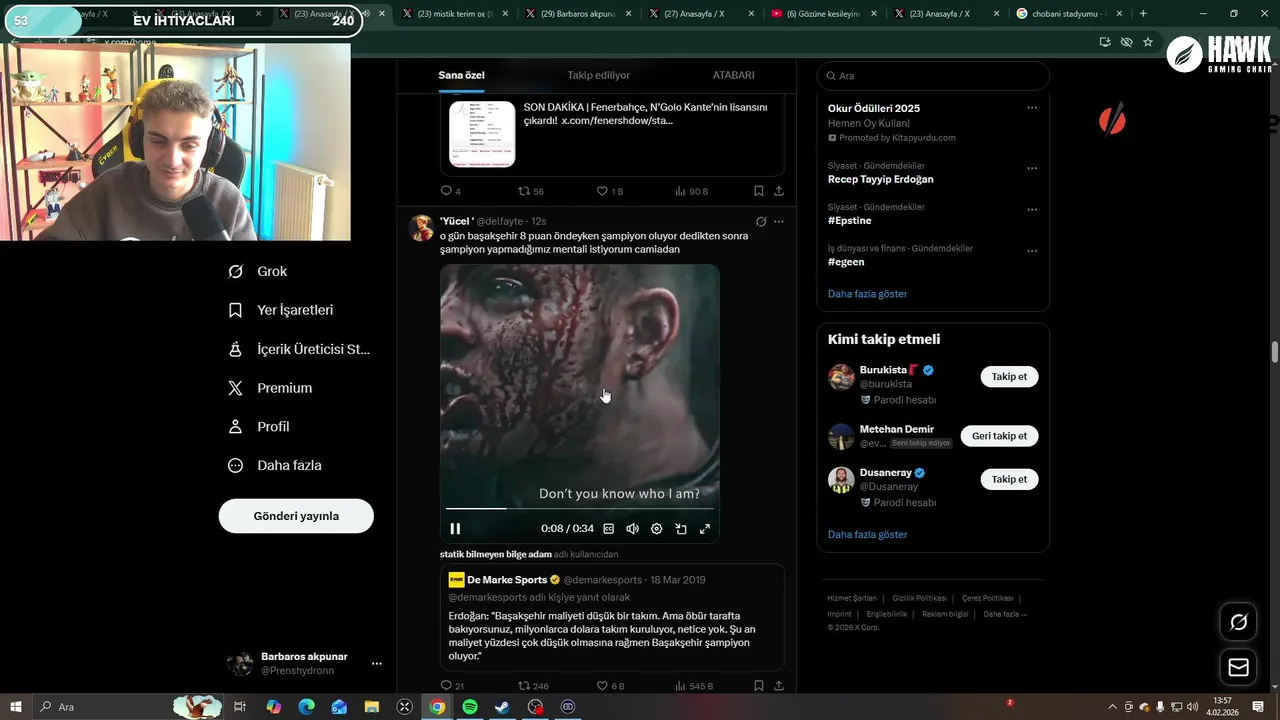Open video in picture-in-picture mode
1280x720 pixels.
(681, 529)
